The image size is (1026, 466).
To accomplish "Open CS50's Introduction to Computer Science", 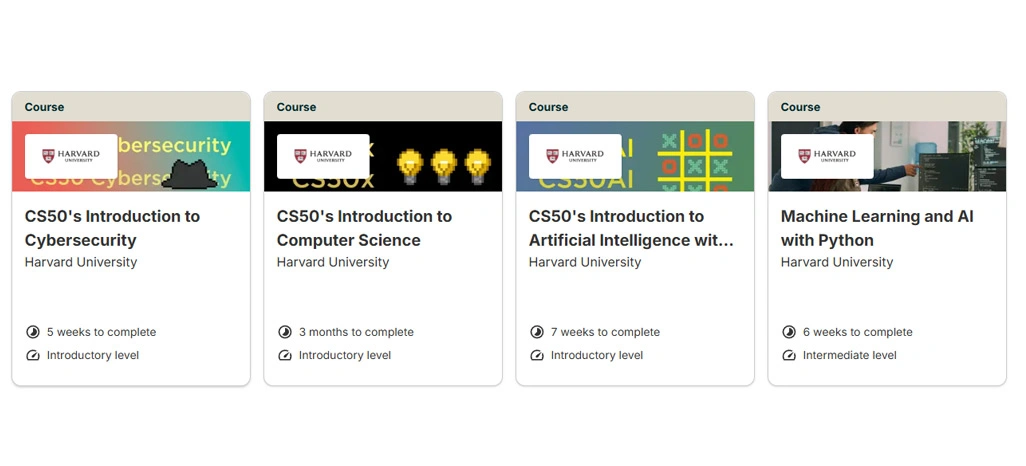I will (364, 228).
